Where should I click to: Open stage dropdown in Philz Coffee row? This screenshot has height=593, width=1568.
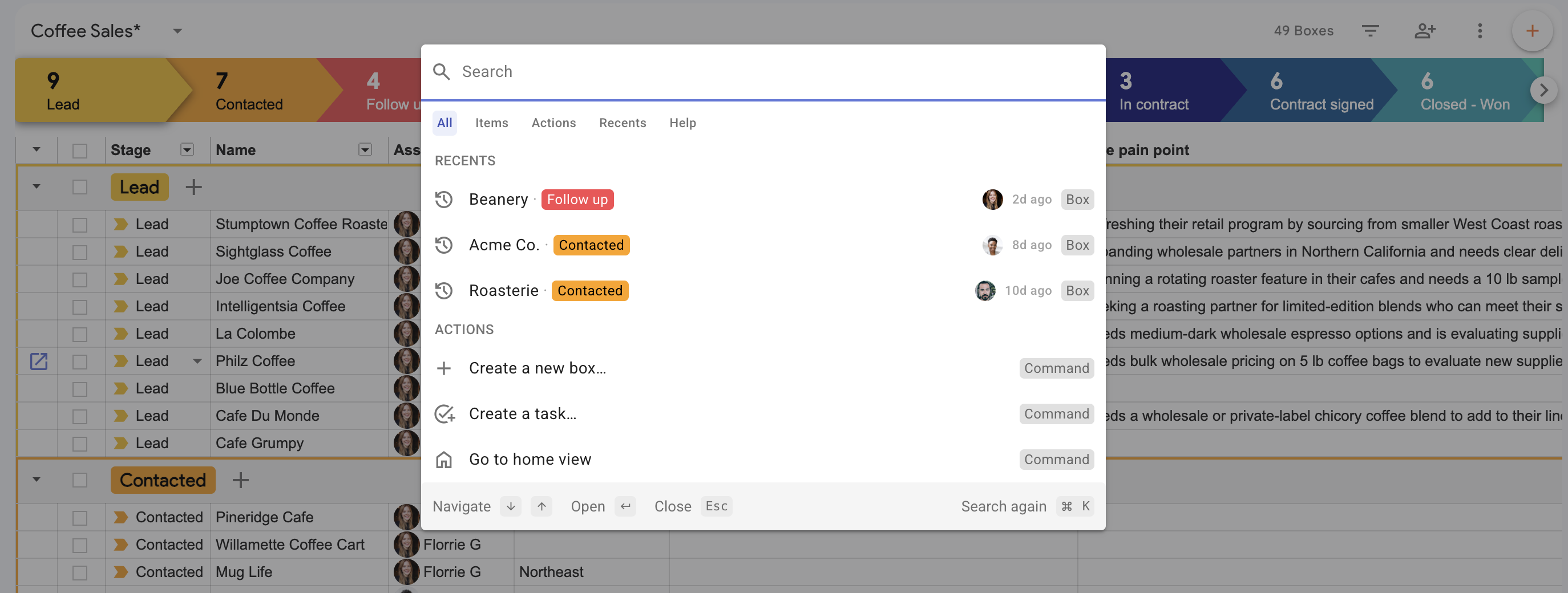click(197, 362)
